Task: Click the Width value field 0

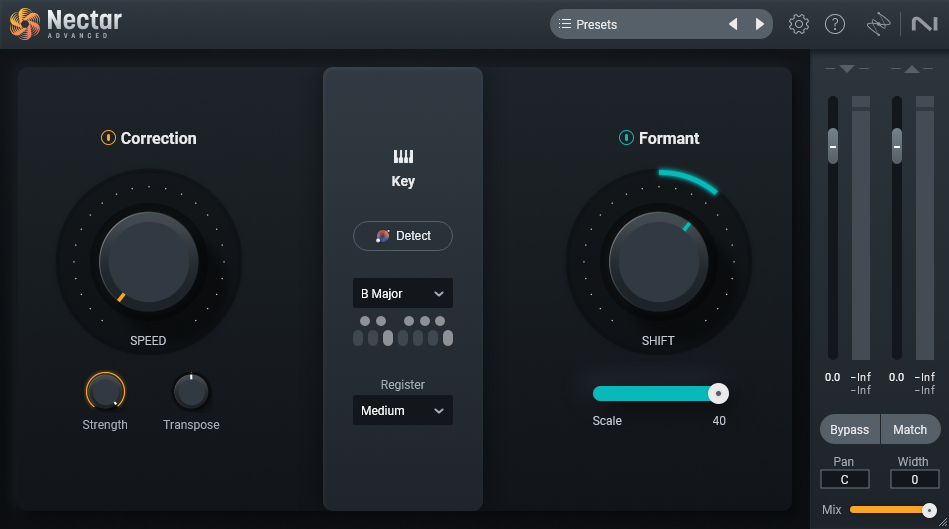Action: point(915,479)
